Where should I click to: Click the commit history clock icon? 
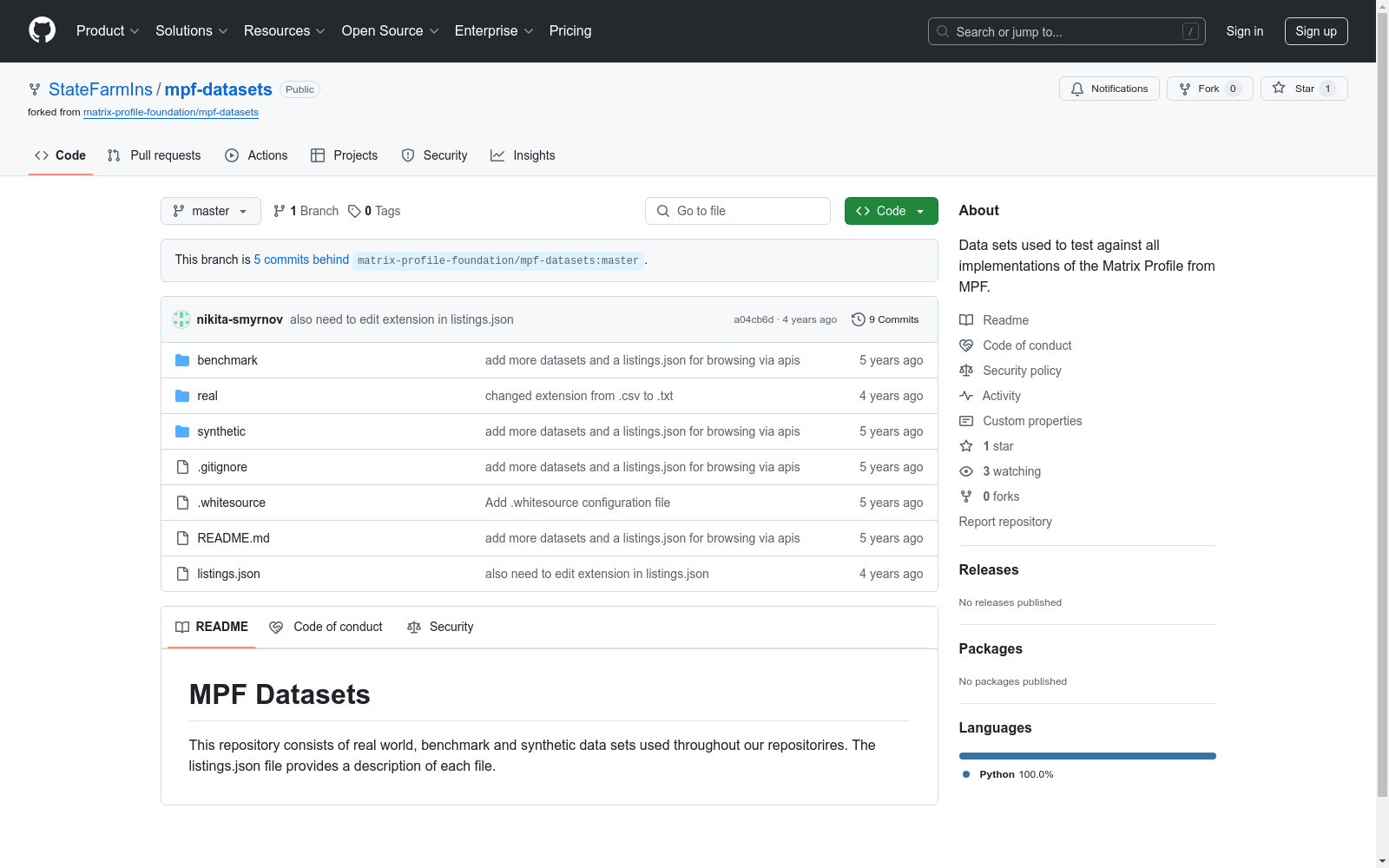(x=859, y=319)
